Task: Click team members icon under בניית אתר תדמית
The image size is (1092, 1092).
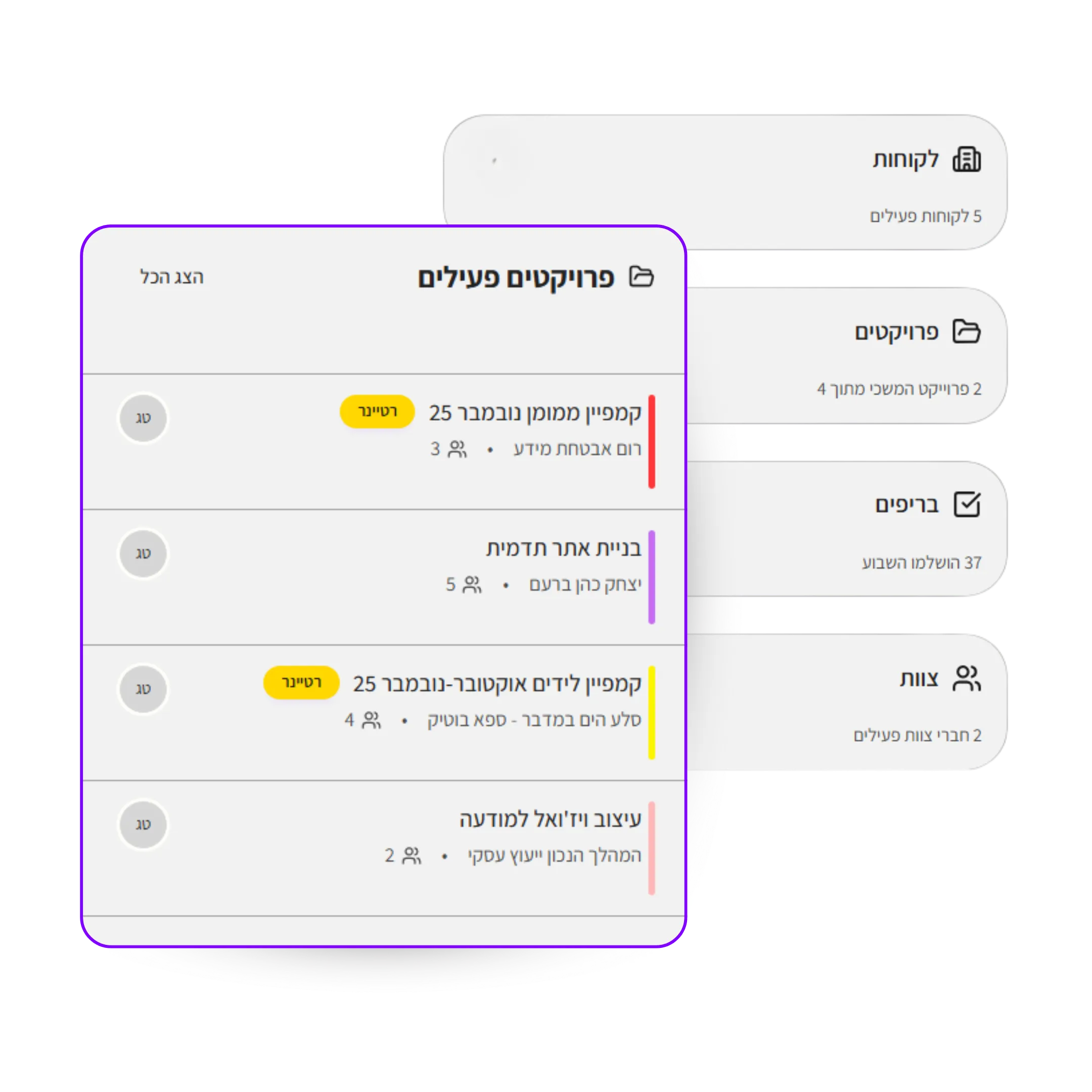Action: (472, 584)
